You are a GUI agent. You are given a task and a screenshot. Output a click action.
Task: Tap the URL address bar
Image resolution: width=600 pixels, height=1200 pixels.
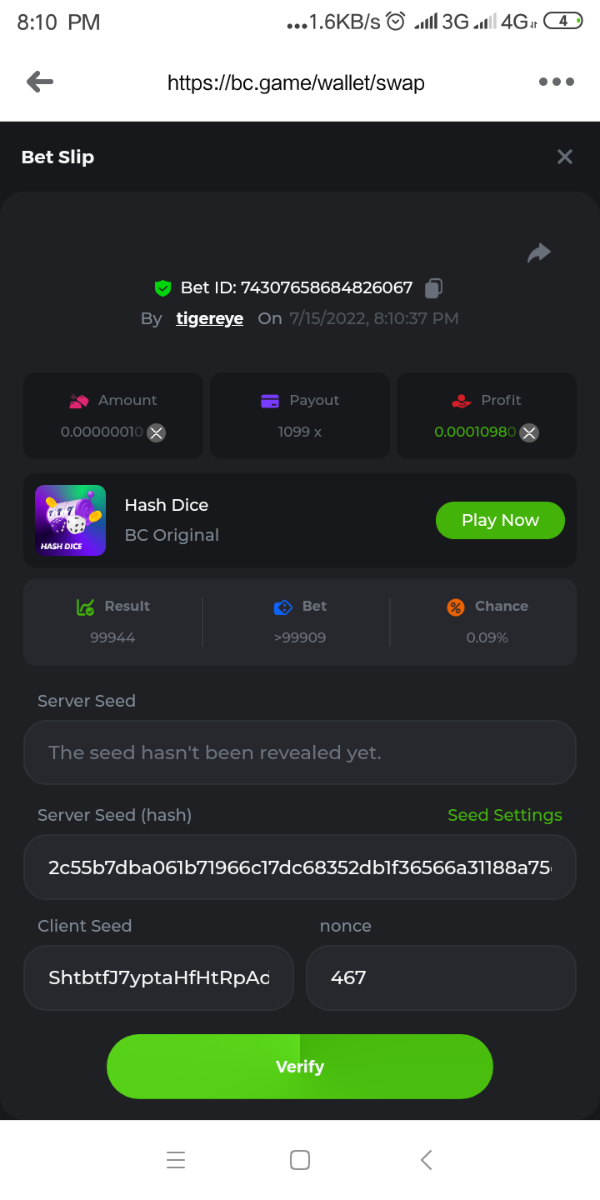296,83
